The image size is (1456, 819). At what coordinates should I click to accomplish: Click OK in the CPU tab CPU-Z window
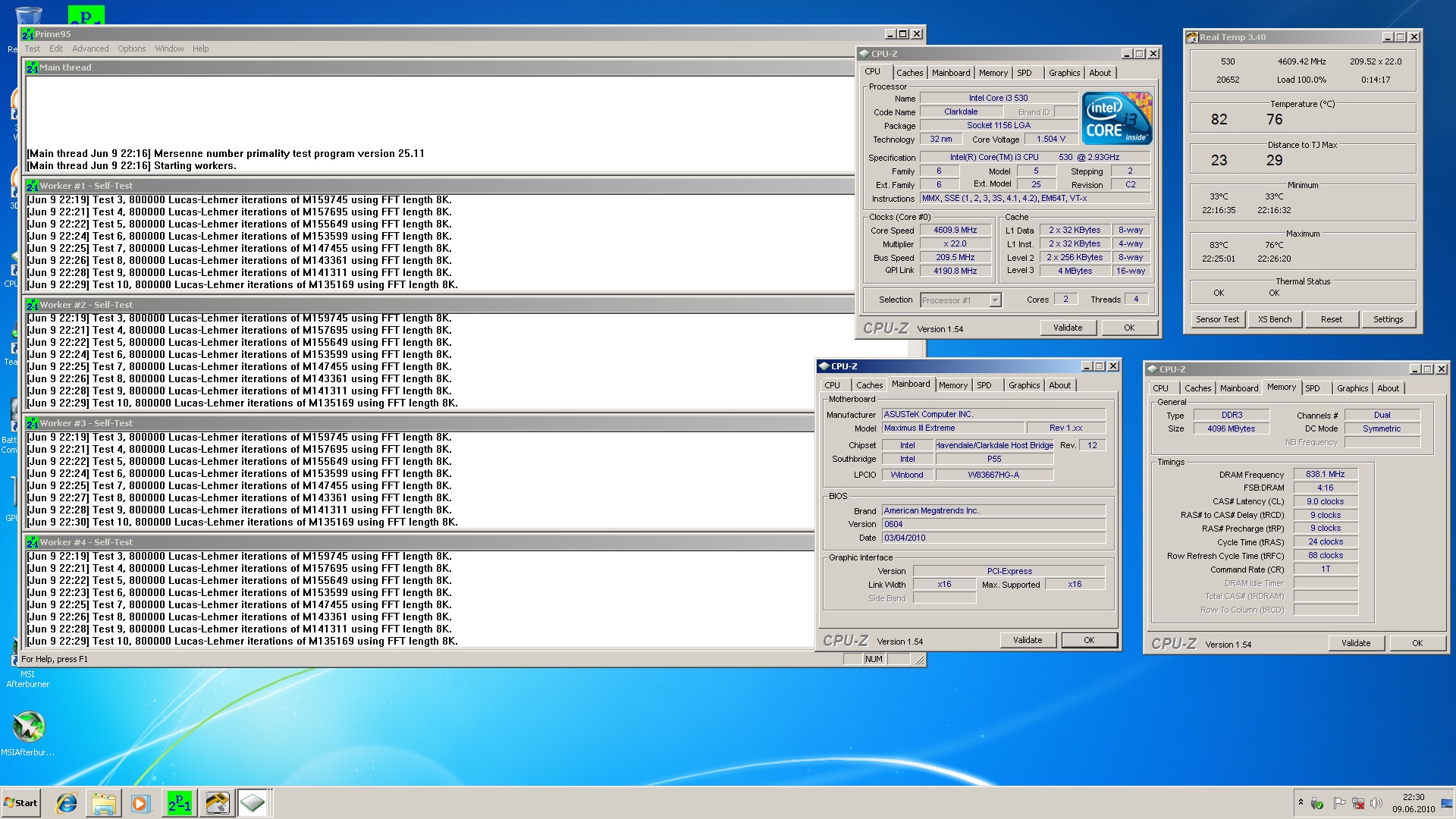[1129, 328]
